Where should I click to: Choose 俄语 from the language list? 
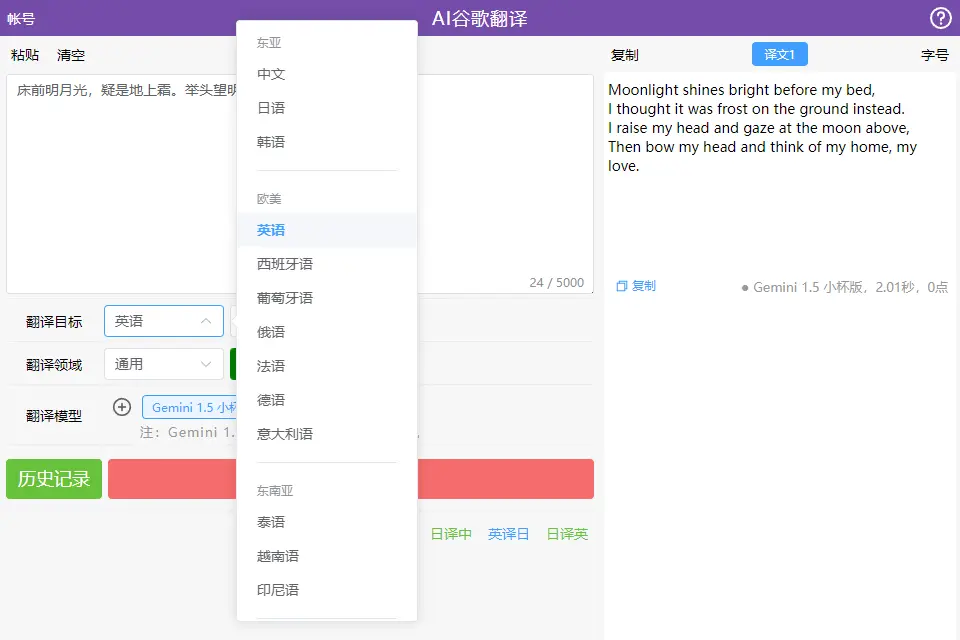pyautogui.click(x=327, y=332)
